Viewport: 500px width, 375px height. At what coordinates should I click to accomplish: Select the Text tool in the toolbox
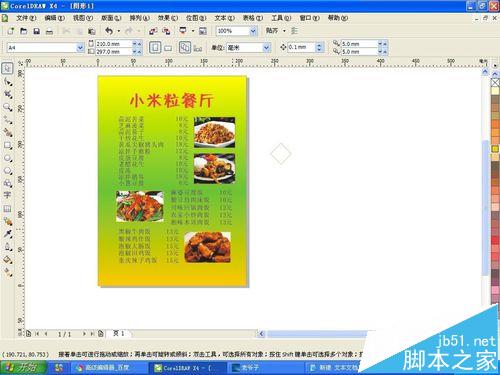pos(8,195)
